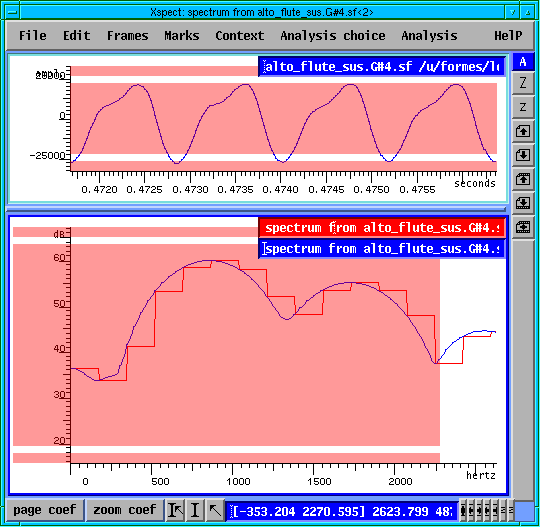Click the page up-arrow icon
Image resolution: width=540 pixels, height=527 pixels.
[523, 131]
